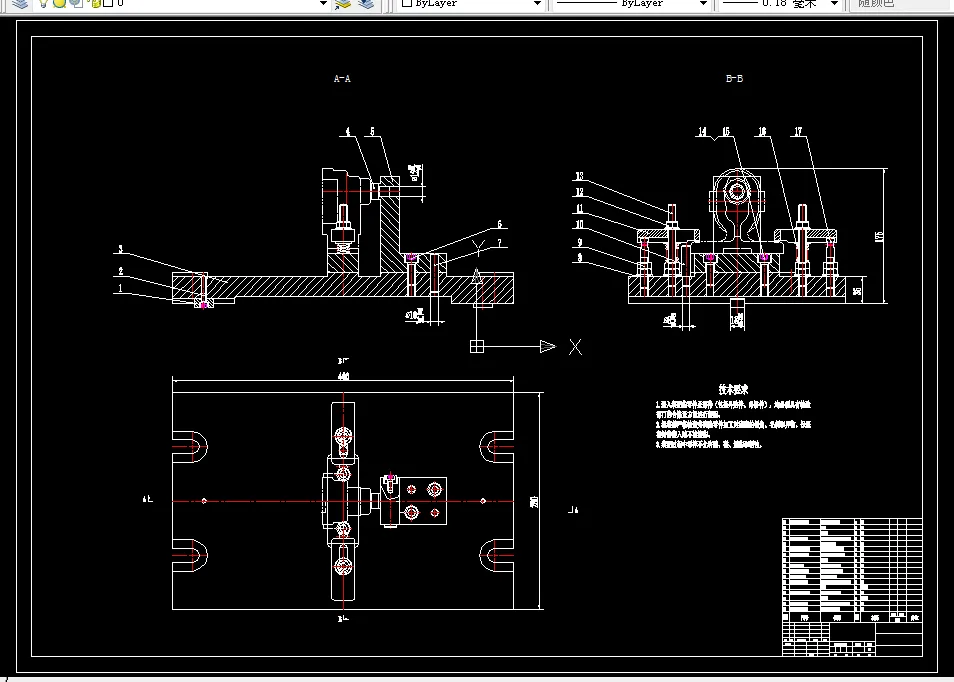Toggle the sun freeze/thaw icon for layer 0
Image resolution: width=954 pixels, height=682 pixels.
60,4
